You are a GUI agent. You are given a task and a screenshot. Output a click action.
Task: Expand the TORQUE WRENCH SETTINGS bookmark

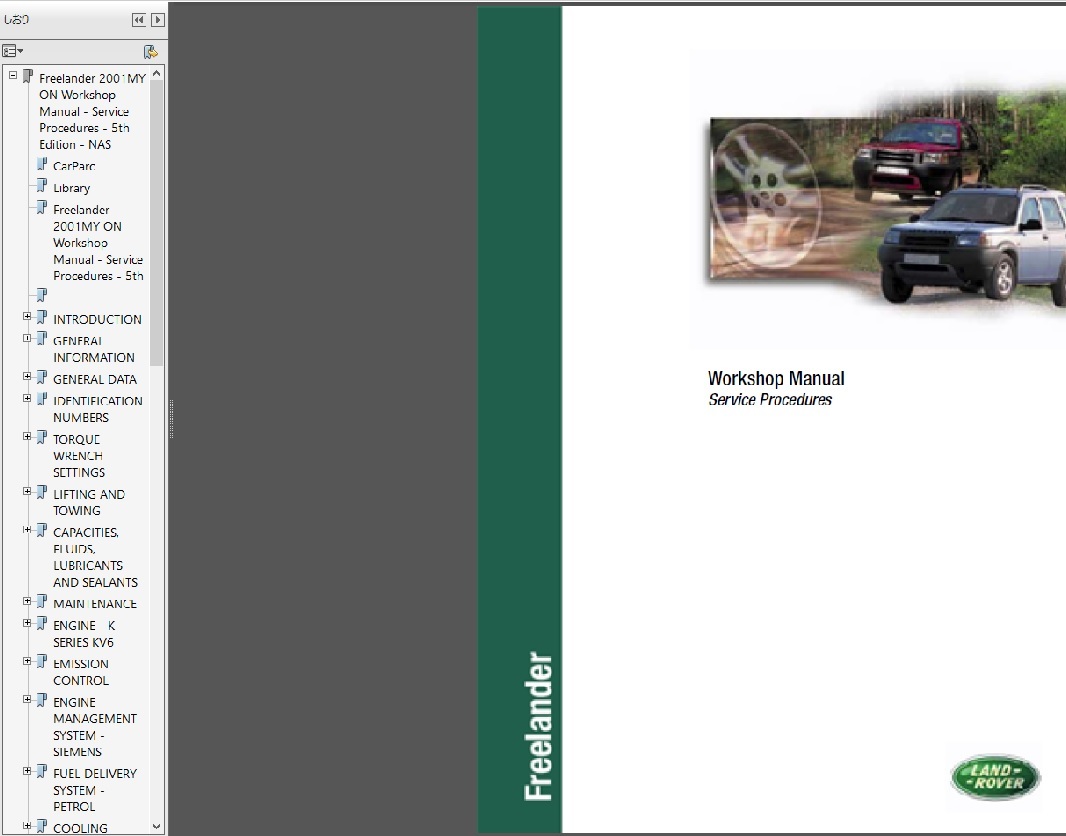[x=27, y=436]
